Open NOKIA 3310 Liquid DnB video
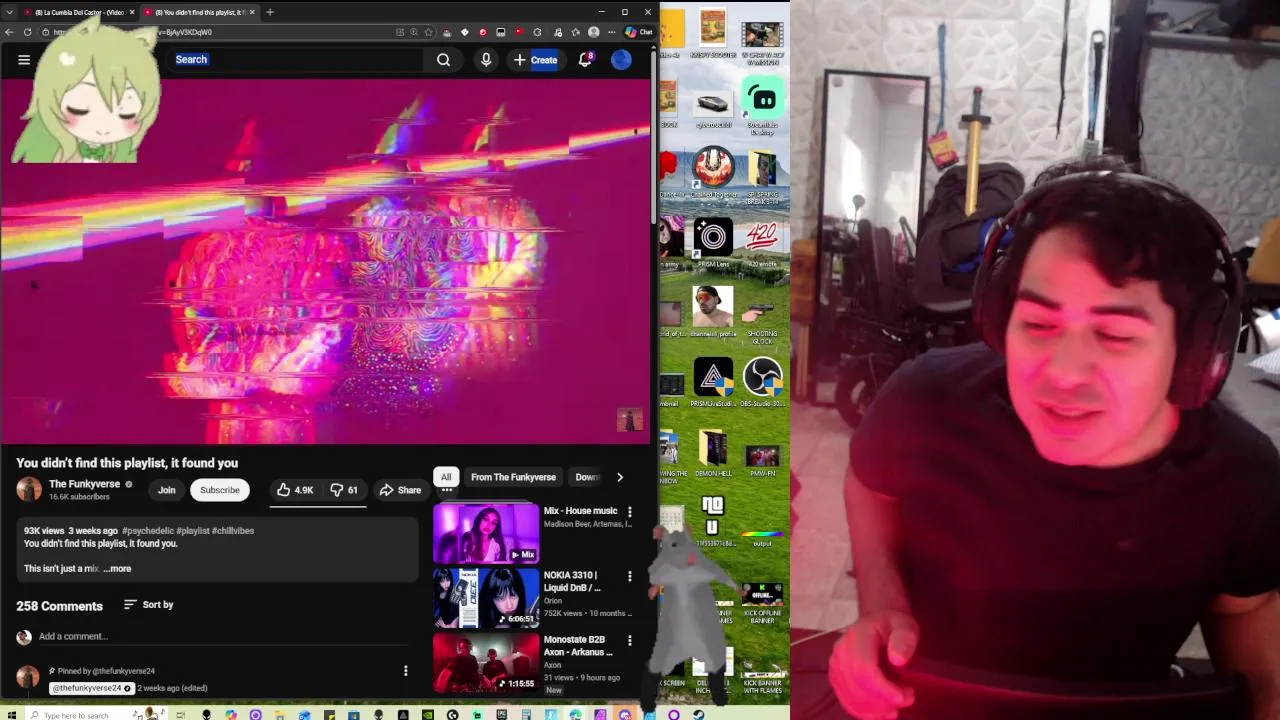 (486, 597)
